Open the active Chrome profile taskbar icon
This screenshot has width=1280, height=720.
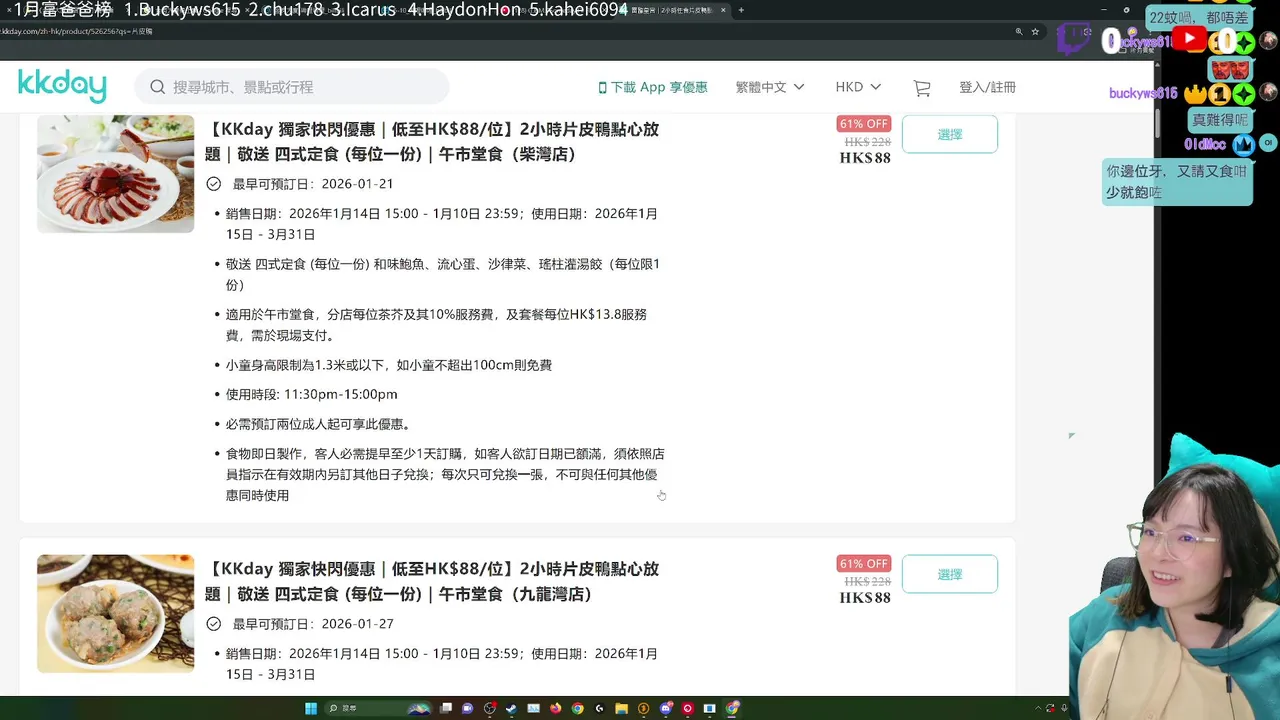pyautogui.click(x=731, y=708)
